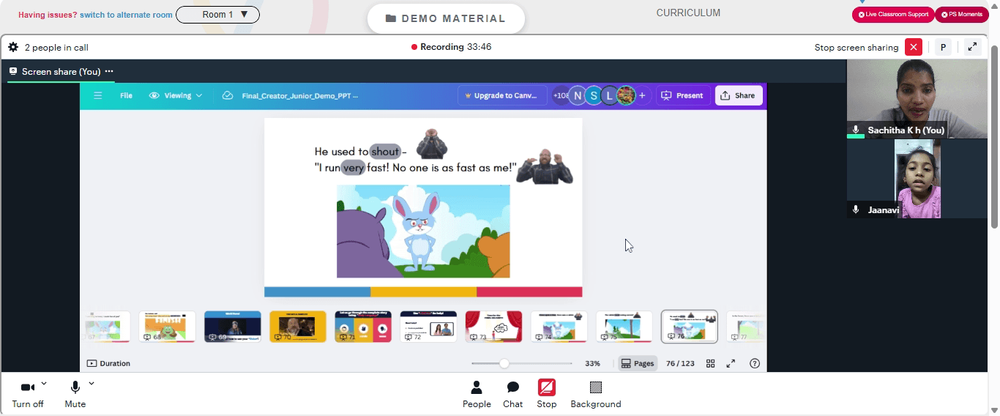
Task: Click the N collaborator avatar
Action: pos(578,96)
